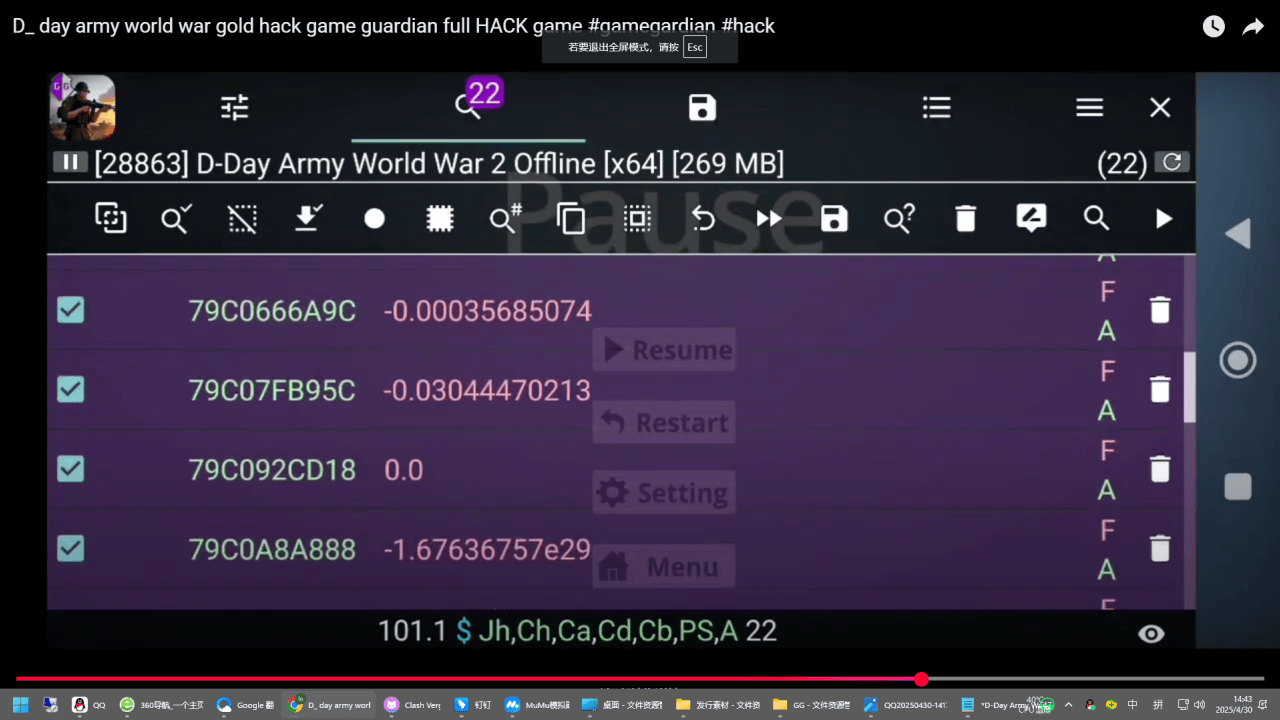Click the memory ranges text Jh,Ch,Ca,Cd,Cb,PS,A
Viewport: 1280px width, 720px height.
pos(608,631)
